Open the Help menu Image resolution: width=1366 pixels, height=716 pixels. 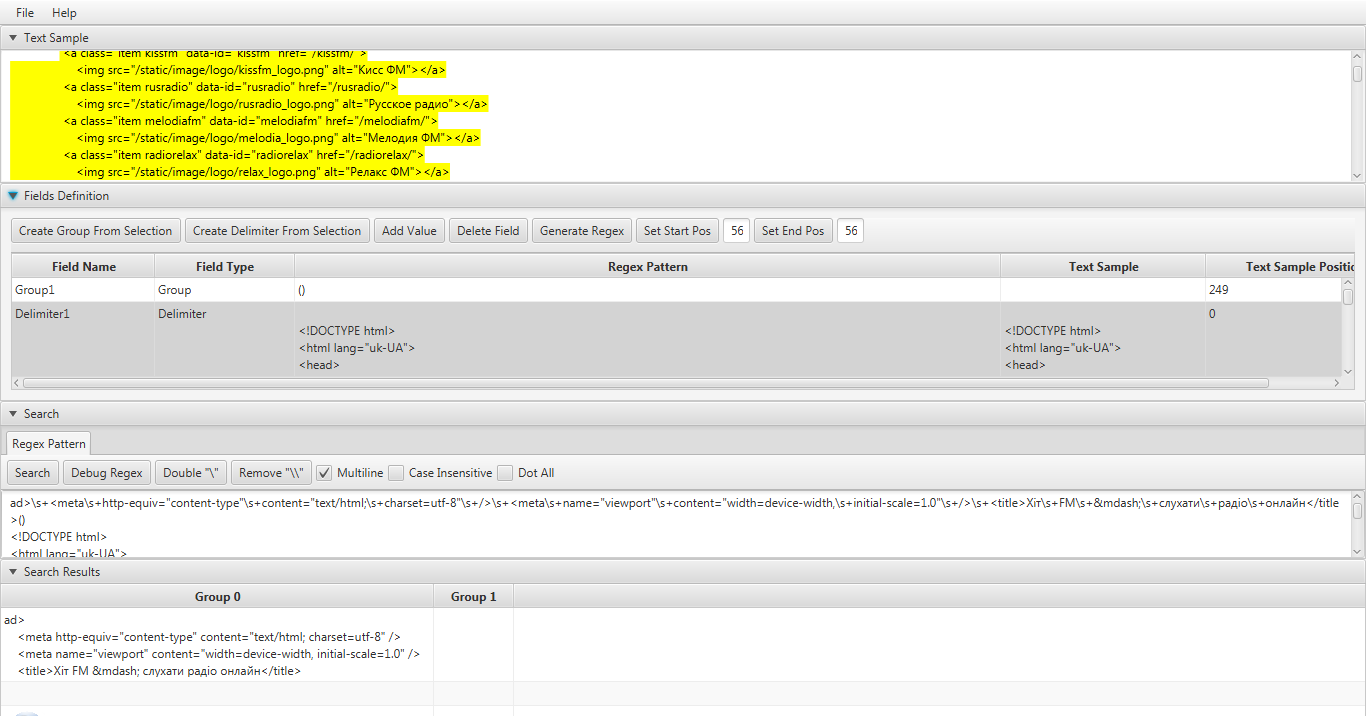[64, 13]
